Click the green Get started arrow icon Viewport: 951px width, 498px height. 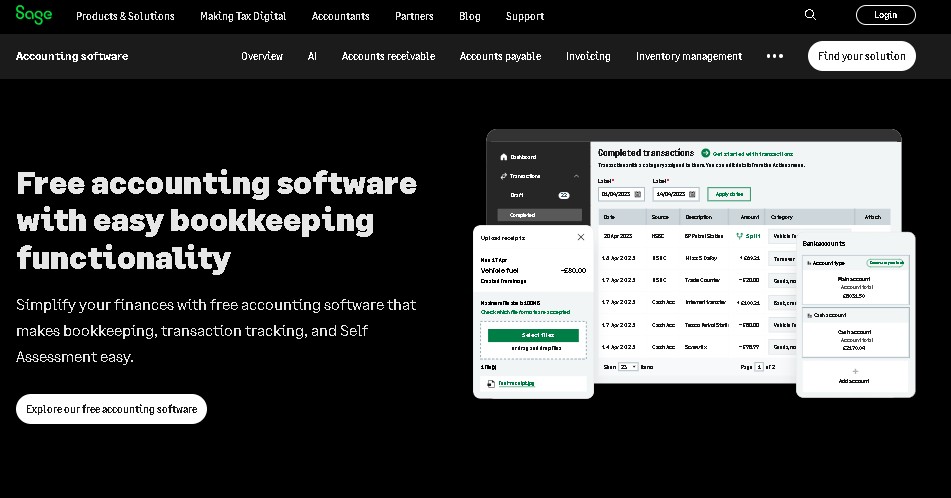705,153
